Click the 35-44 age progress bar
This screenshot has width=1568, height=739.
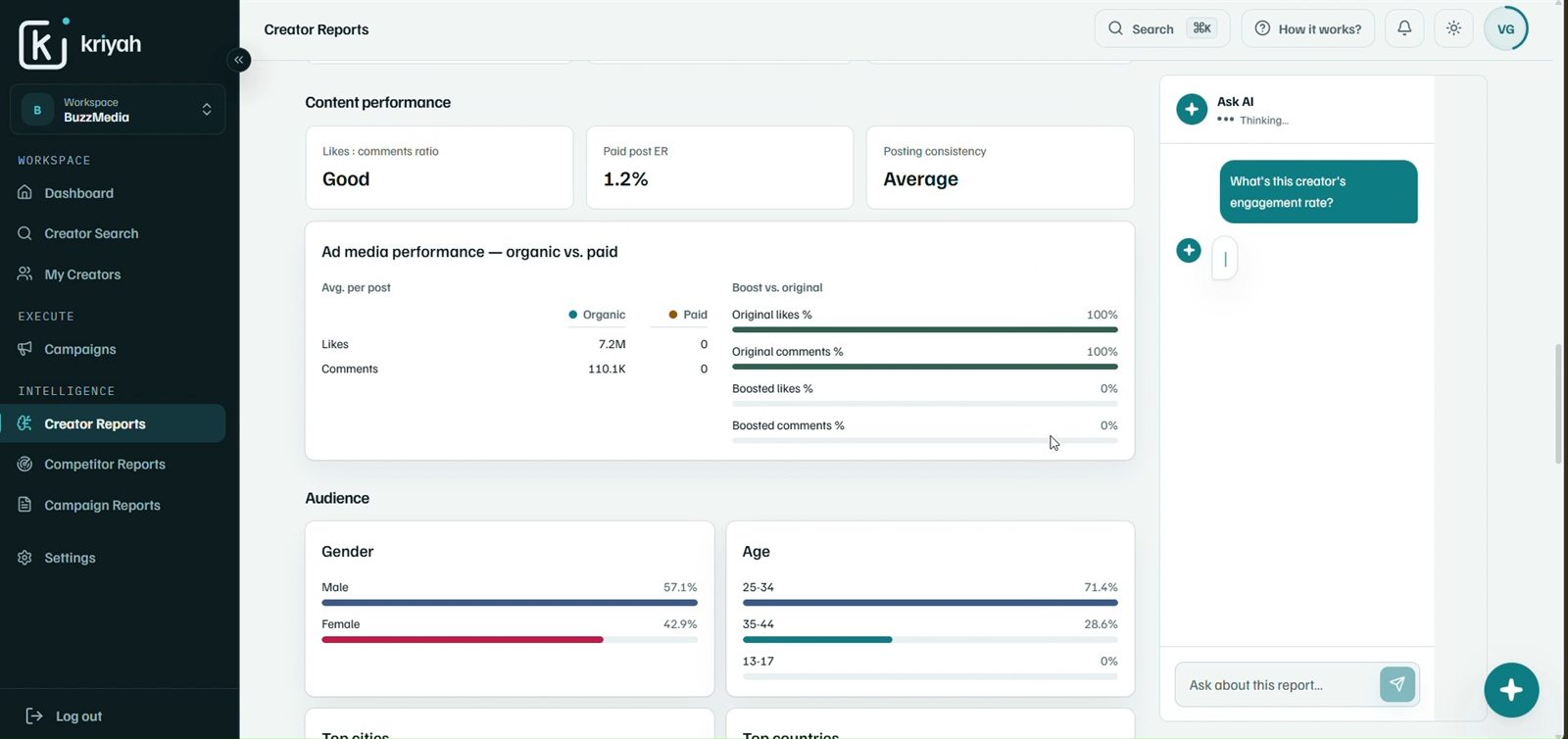point(930,640)
